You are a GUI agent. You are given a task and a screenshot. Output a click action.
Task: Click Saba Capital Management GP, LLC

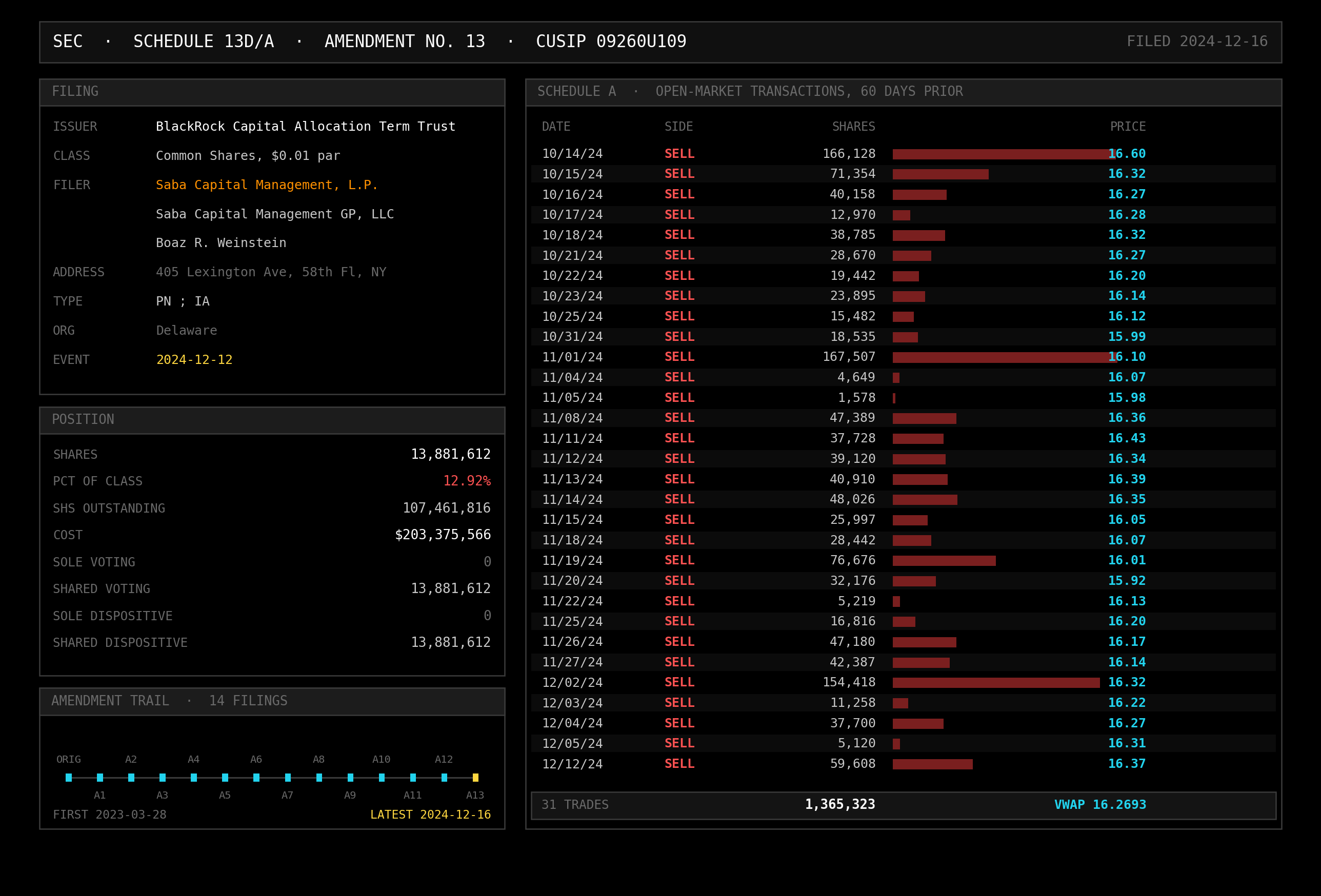[275, 214]
